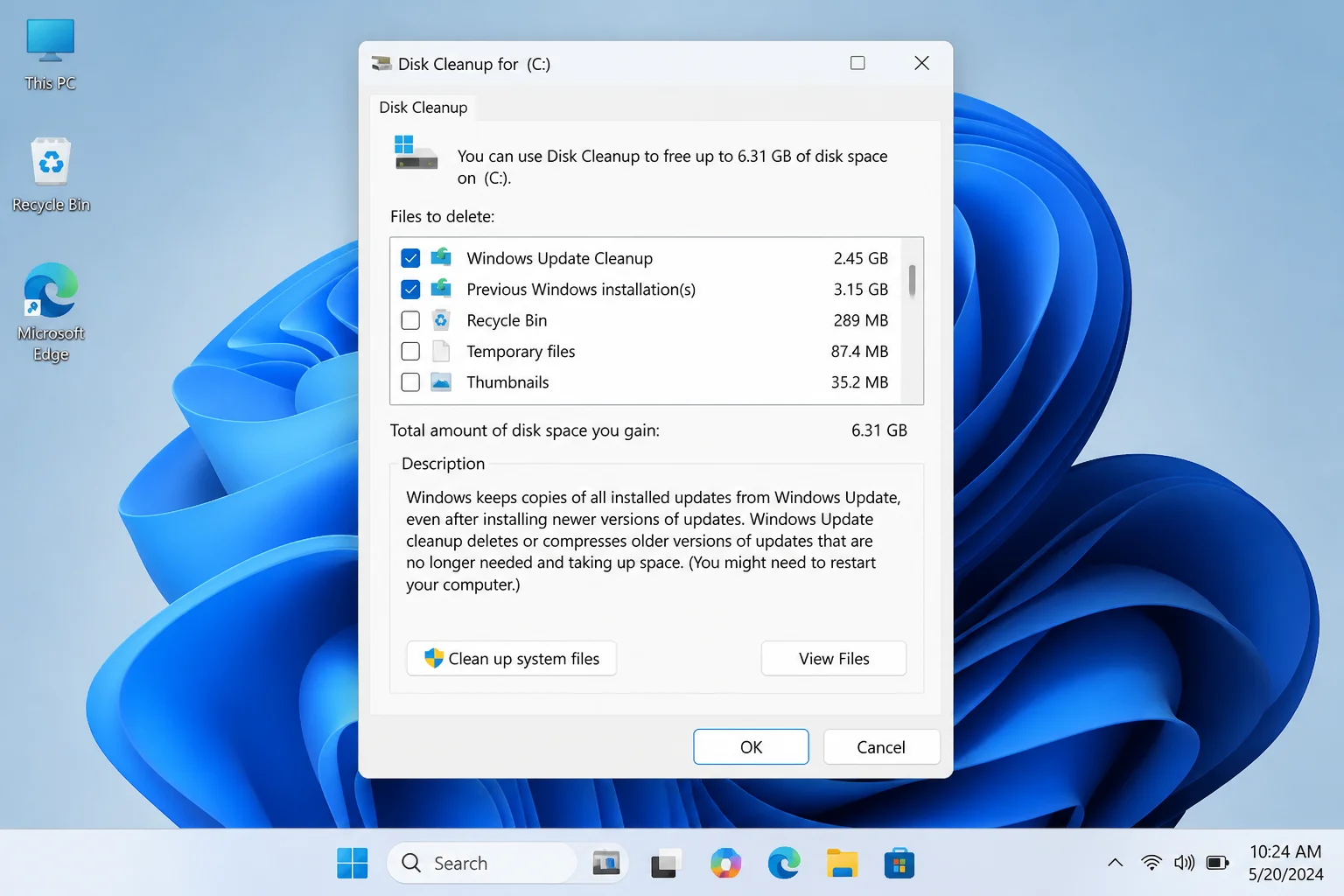The width and height of the screenshot is (1344, 896).
Task: Uncheck Previous Windows installation(s) checkbox
Action: click(410, 289)
